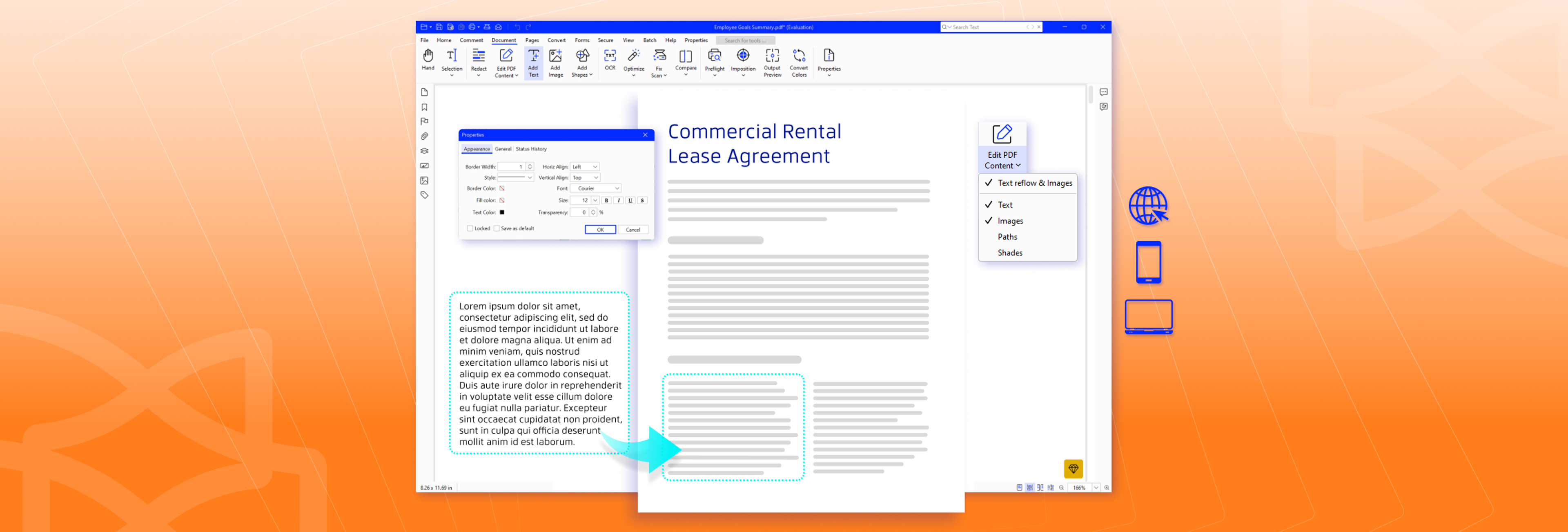1568x532 pixels.
Task: Click the globe web platform icon
Action: click(x=1148, y=206)
